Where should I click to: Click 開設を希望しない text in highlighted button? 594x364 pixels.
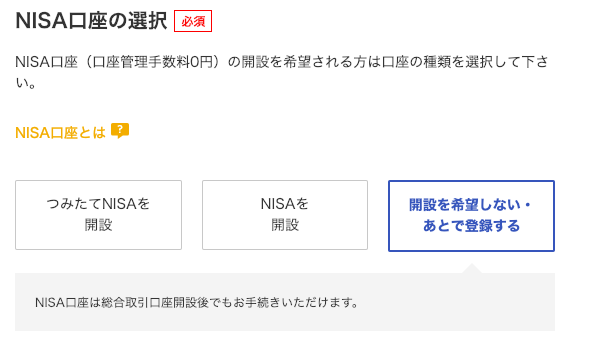[x=465, y=205]
